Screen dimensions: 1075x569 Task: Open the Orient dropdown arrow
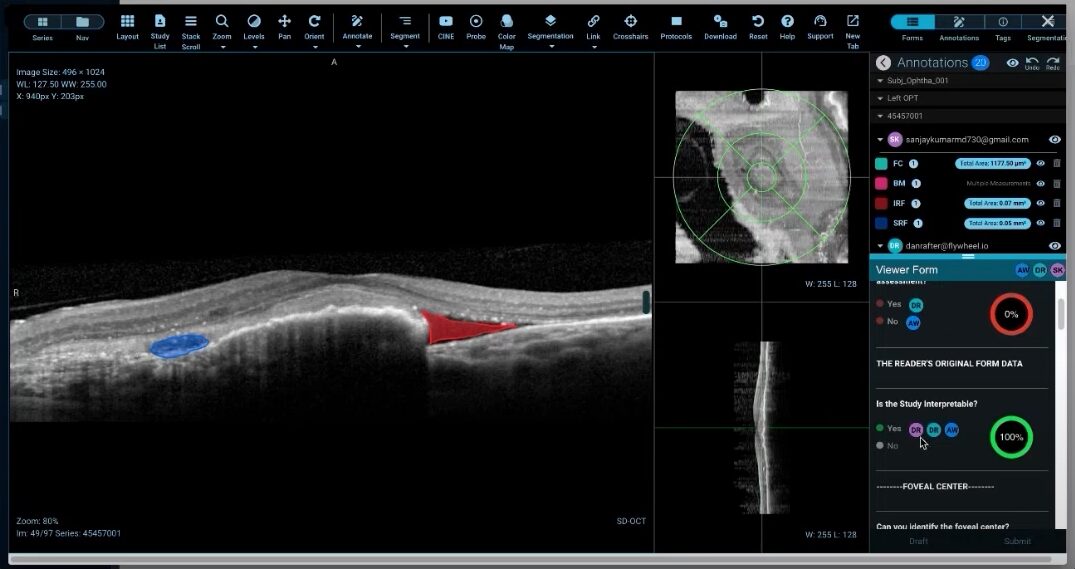click(x=314, y=47)
